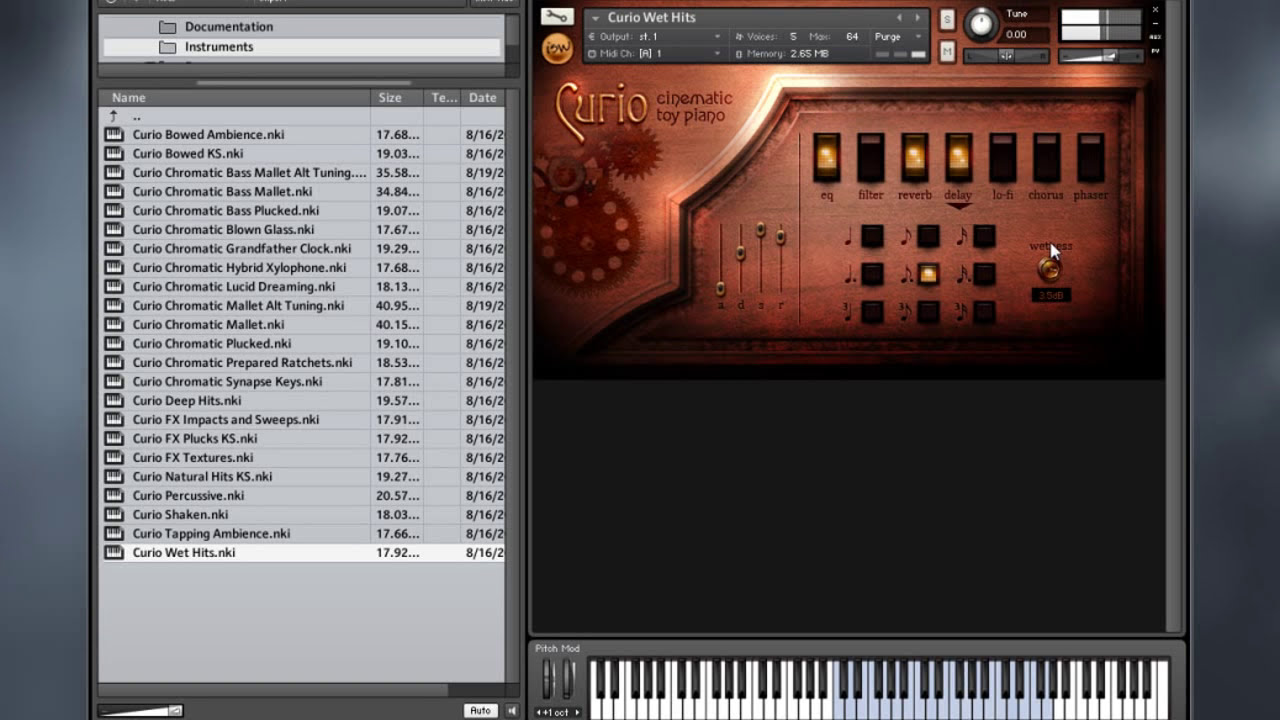Image resolution: width=1280 pixels, height=720 pixels.
Task: Show the eq settings via its label
Action: click(827, 195)
